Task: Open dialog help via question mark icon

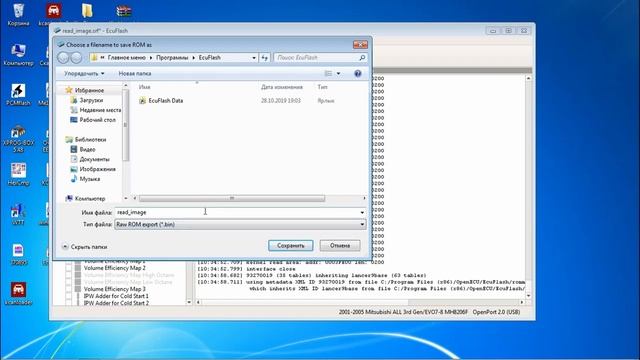Action: 358,73
